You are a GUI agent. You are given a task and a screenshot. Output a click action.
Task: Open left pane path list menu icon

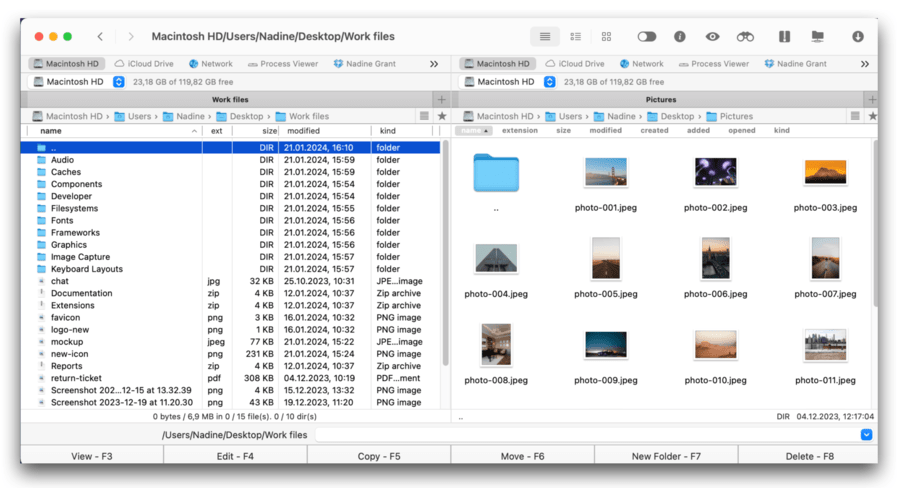424,116
